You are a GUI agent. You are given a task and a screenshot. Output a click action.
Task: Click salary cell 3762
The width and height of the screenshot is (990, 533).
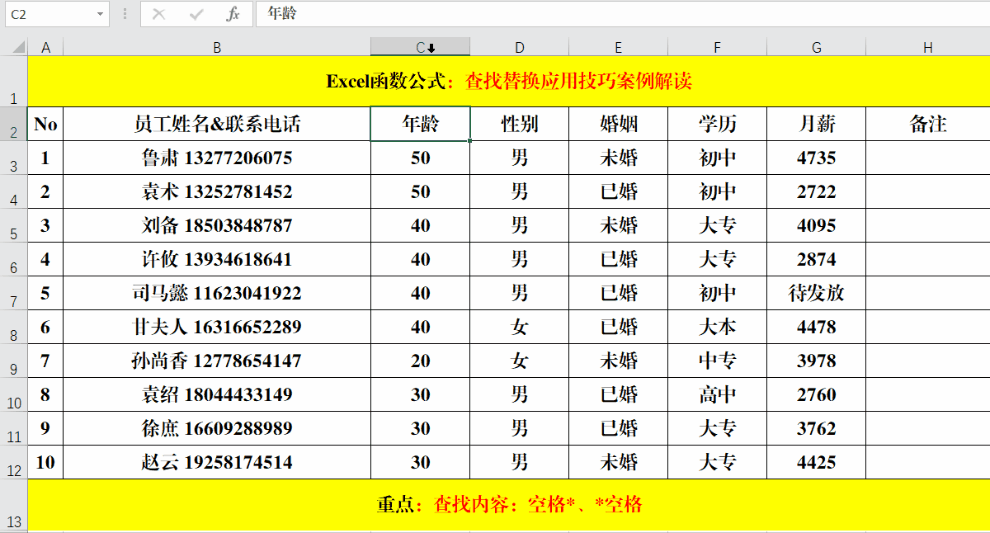point(816,429)
